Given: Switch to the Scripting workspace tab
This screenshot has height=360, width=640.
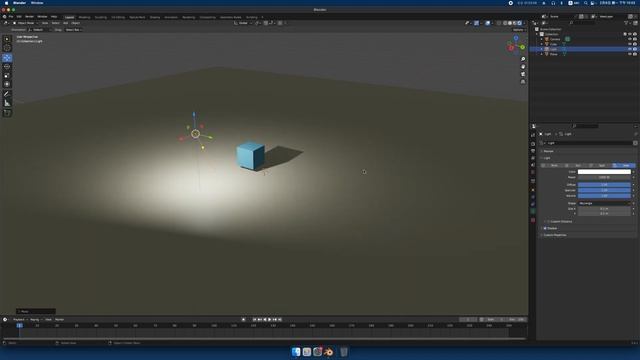Looking at the screenshot, I should (251, 18).
